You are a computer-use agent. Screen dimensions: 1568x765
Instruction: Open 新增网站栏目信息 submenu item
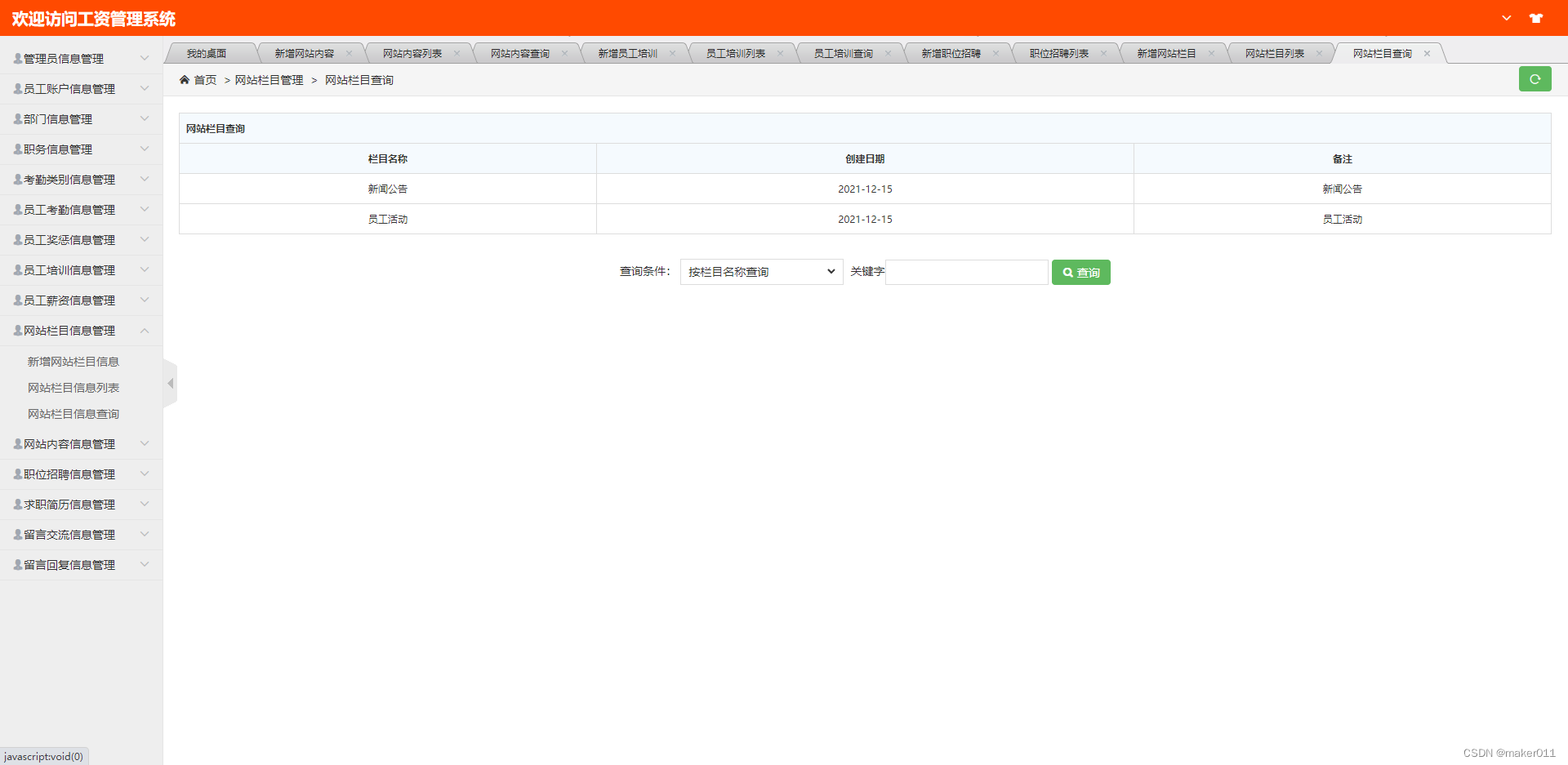(x=73, y=362)
